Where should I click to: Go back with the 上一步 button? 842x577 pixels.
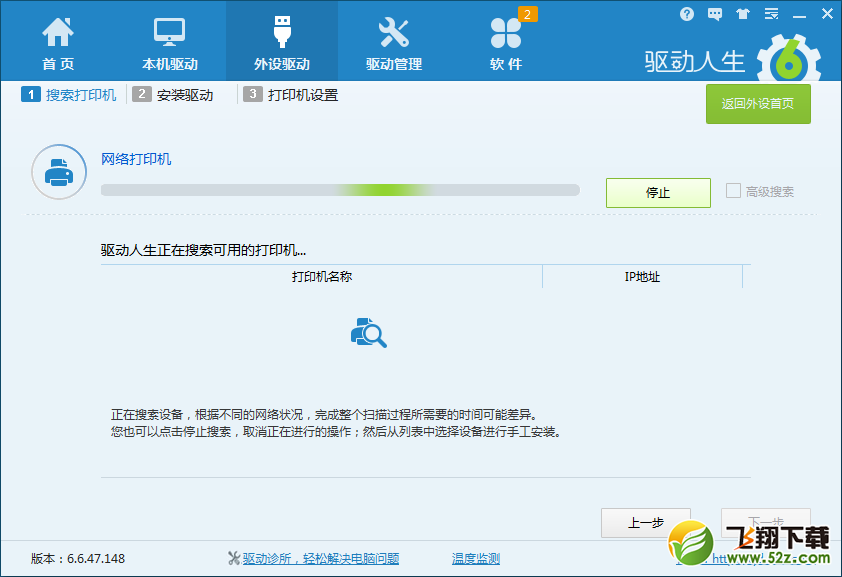(645, 523)
